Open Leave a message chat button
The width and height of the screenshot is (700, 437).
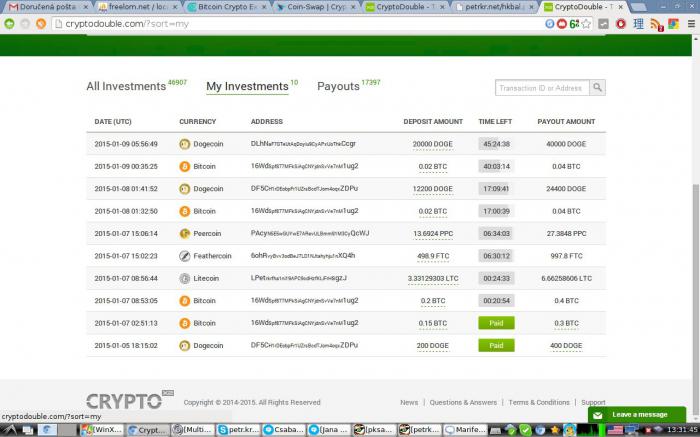[x=637, y=415]
